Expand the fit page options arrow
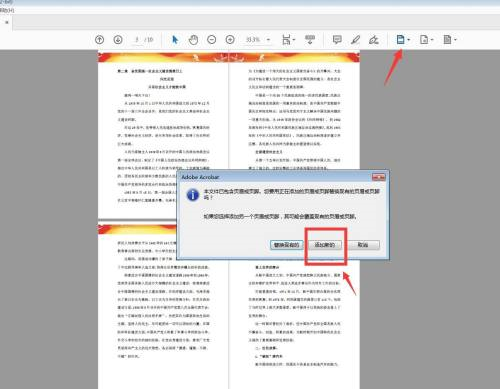500x389 pixels. point(294,40)
